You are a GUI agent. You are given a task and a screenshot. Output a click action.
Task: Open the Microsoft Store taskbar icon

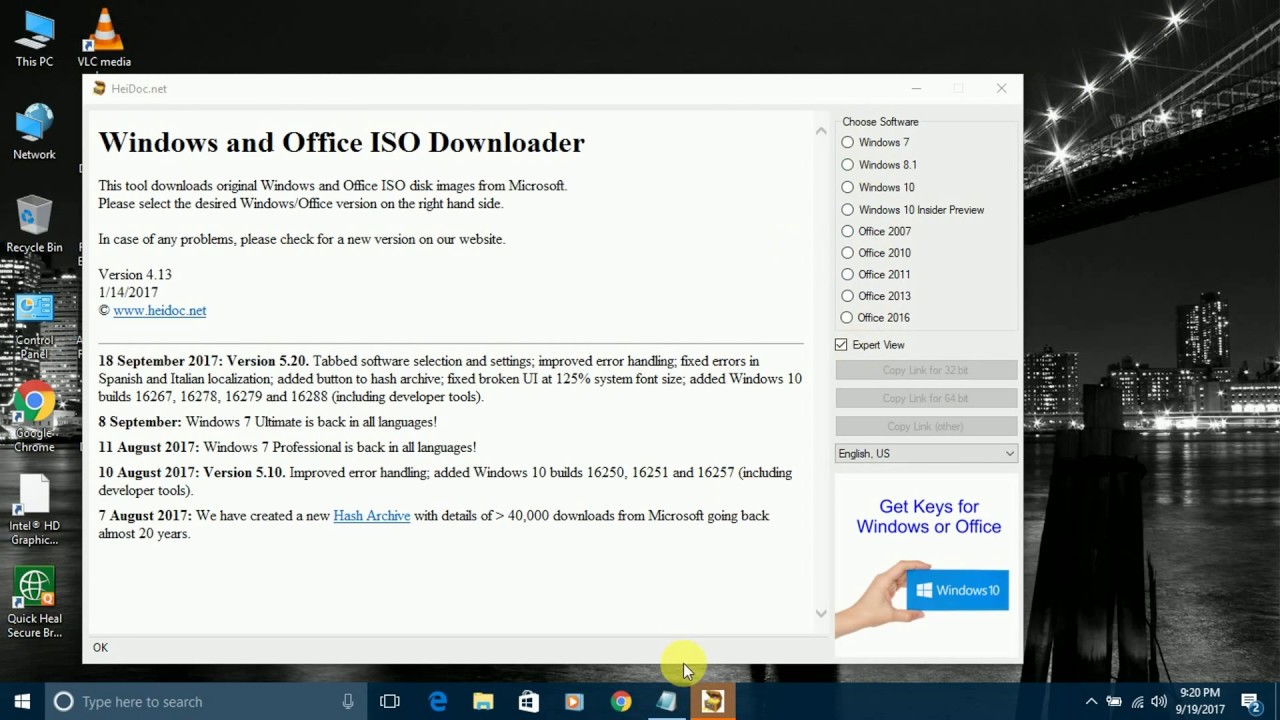[x=528, y=701]
